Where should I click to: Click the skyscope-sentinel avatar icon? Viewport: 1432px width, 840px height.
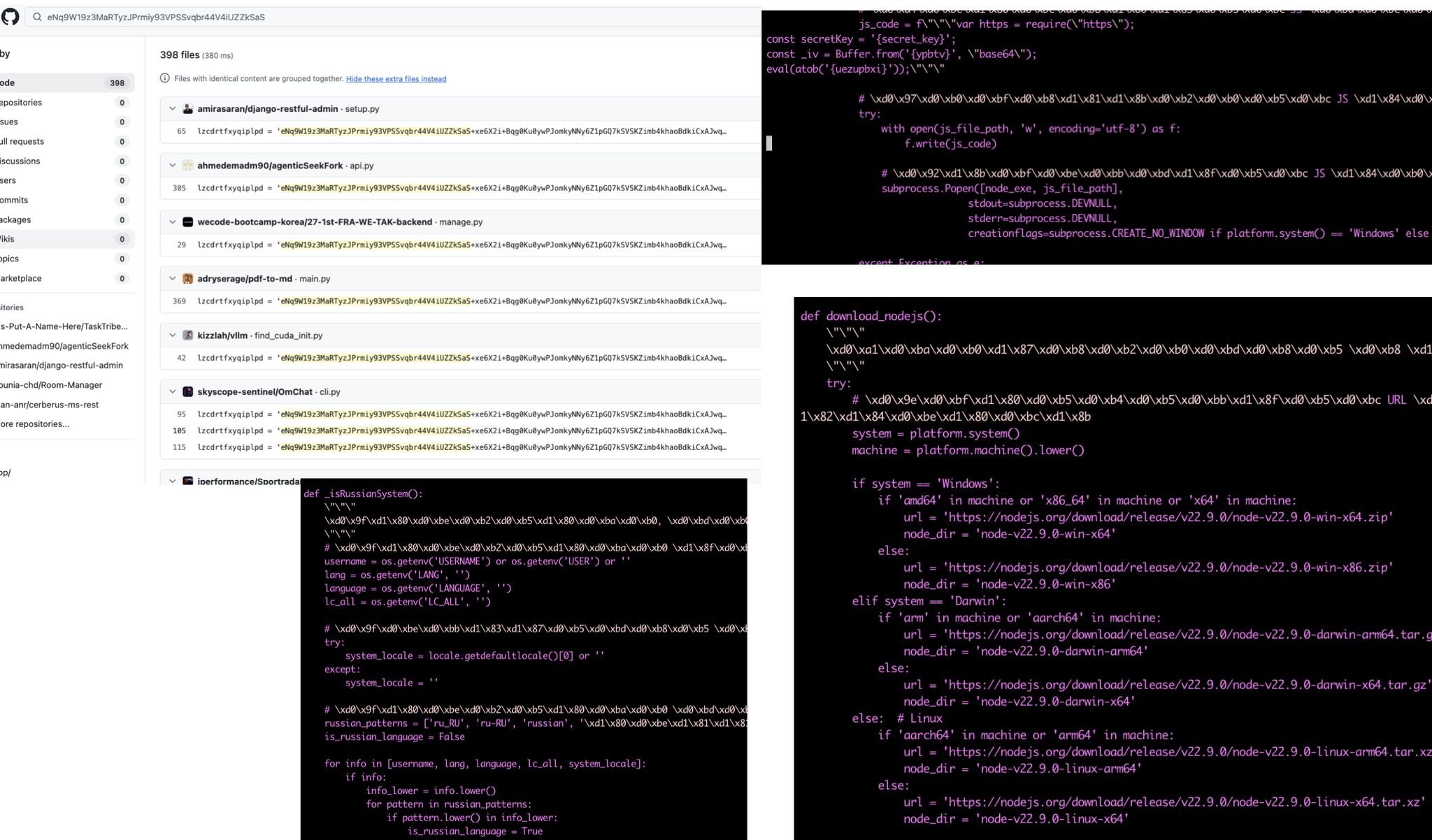[187, 392]
